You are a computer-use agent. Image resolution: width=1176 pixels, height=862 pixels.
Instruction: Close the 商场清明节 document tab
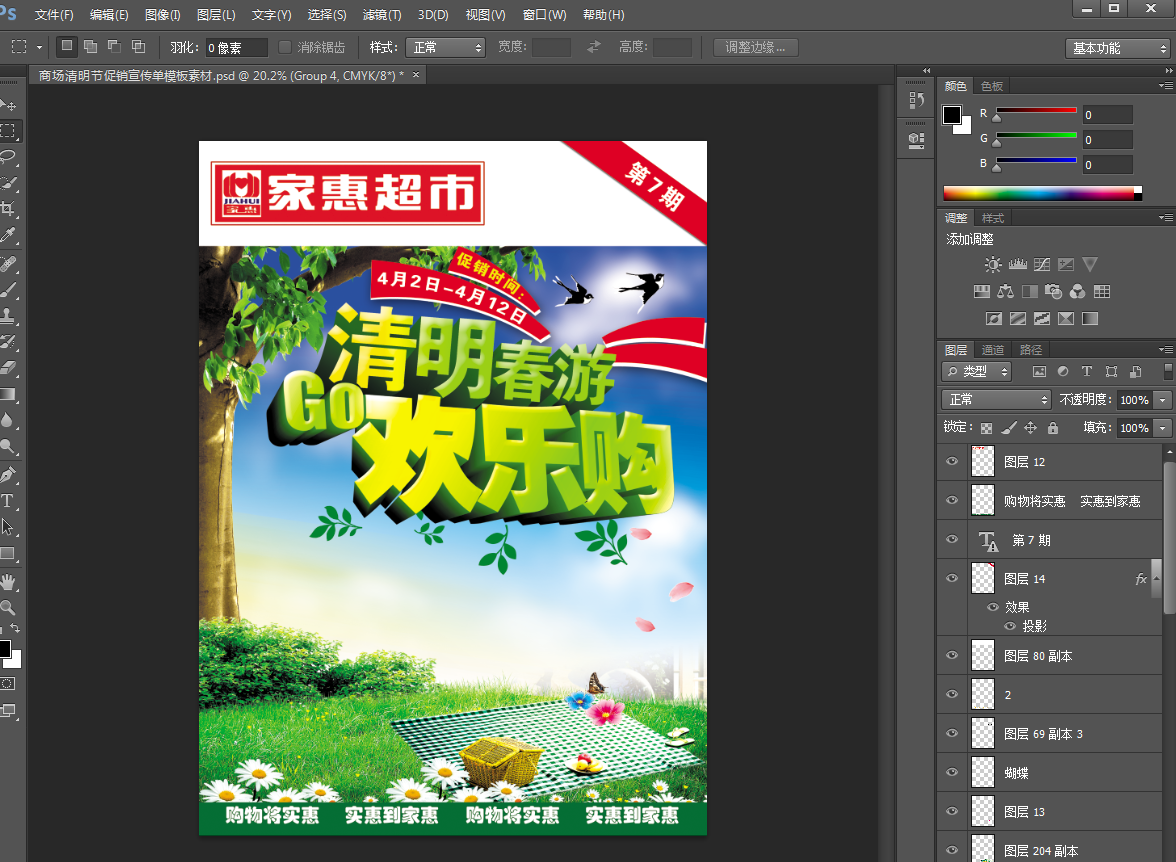coord(416,75)
